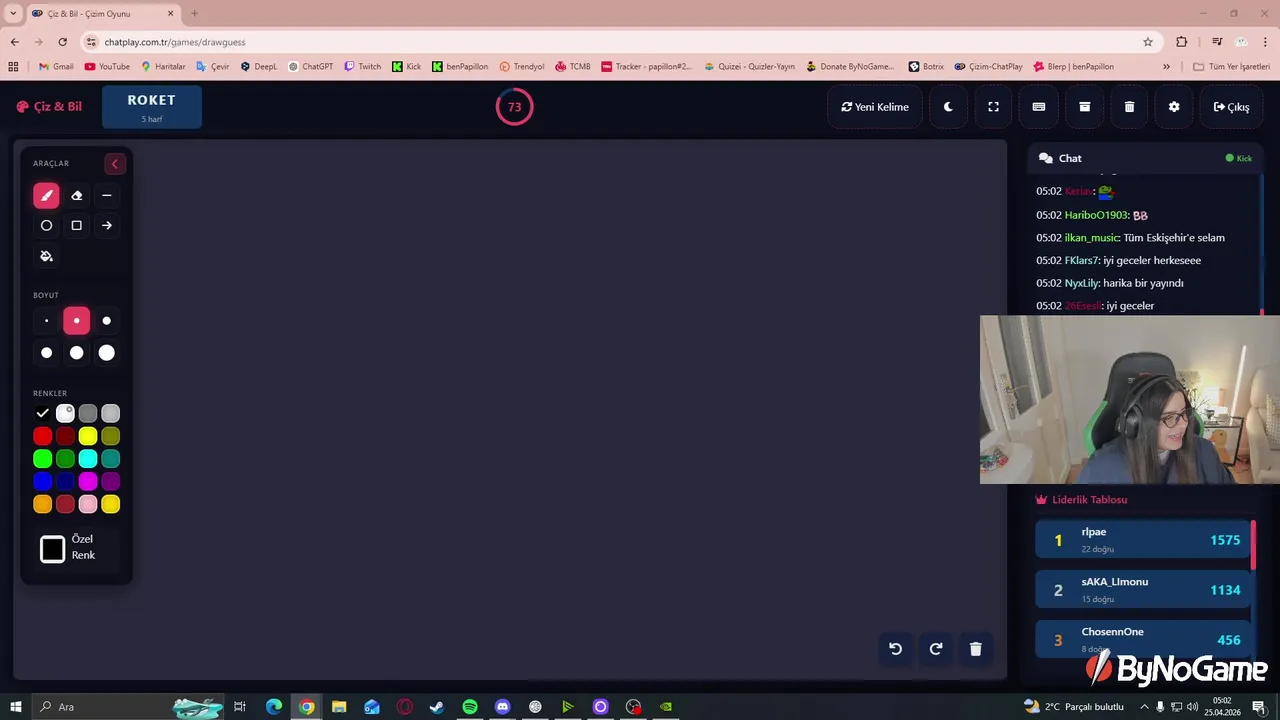The width and height of the screenshot is (1280, 720).
Task: Select the circle shape tool
Action: [x=46, y=226]
